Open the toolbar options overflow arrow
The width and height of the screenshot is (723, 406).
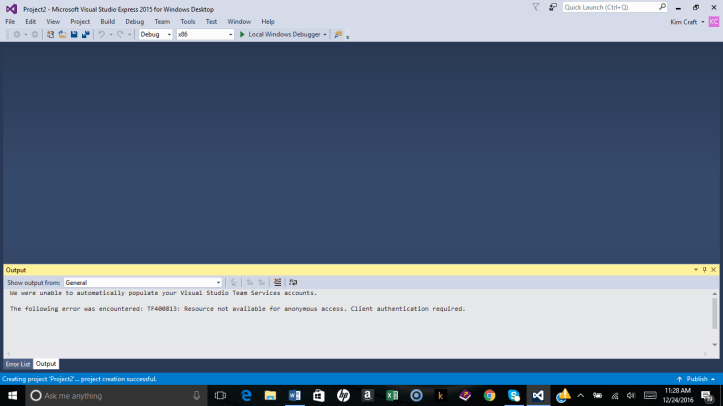point(348,37)
